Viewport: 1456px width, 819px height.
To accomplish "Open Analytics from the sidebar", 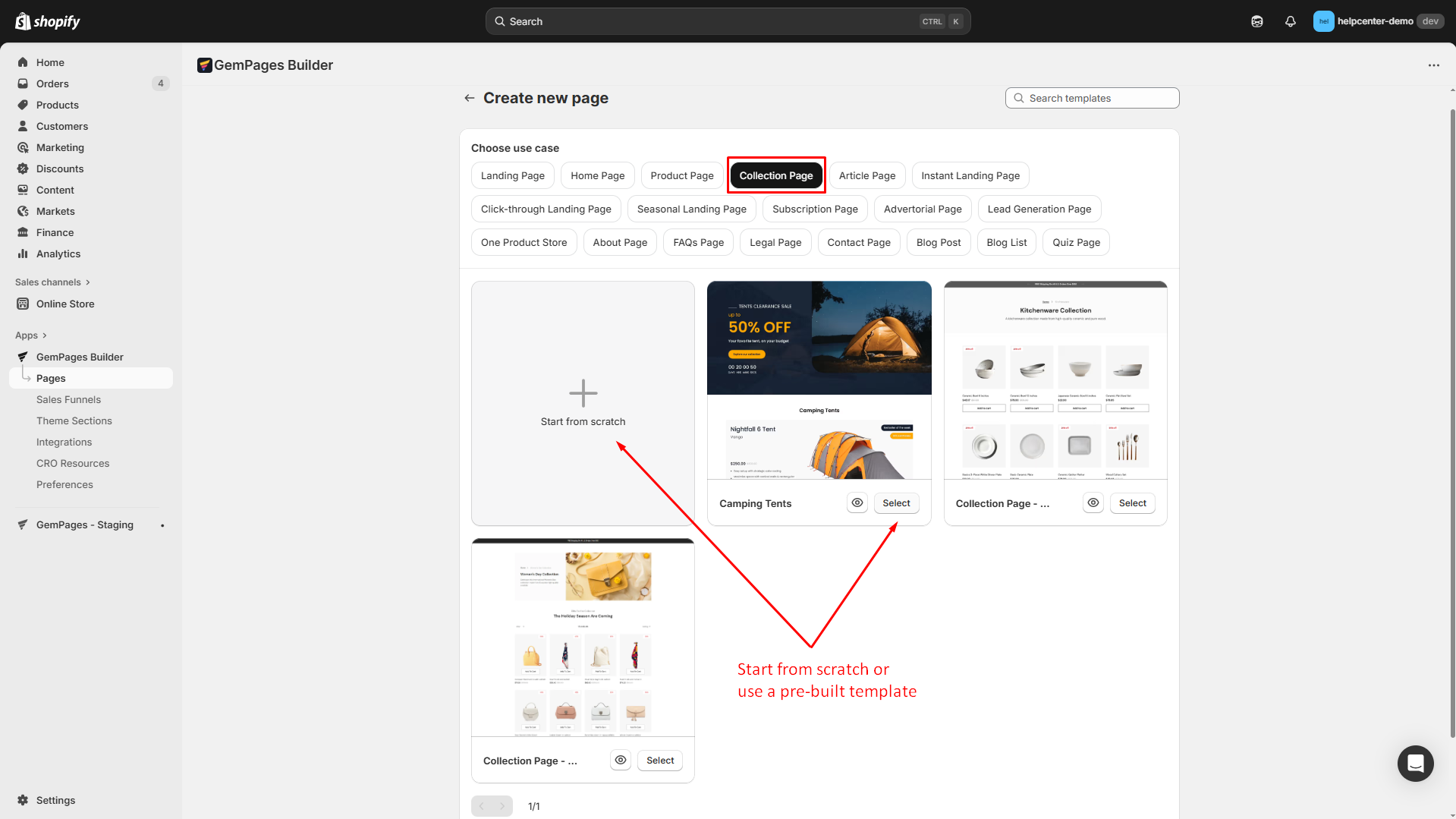I will click(x=58, y=254).
